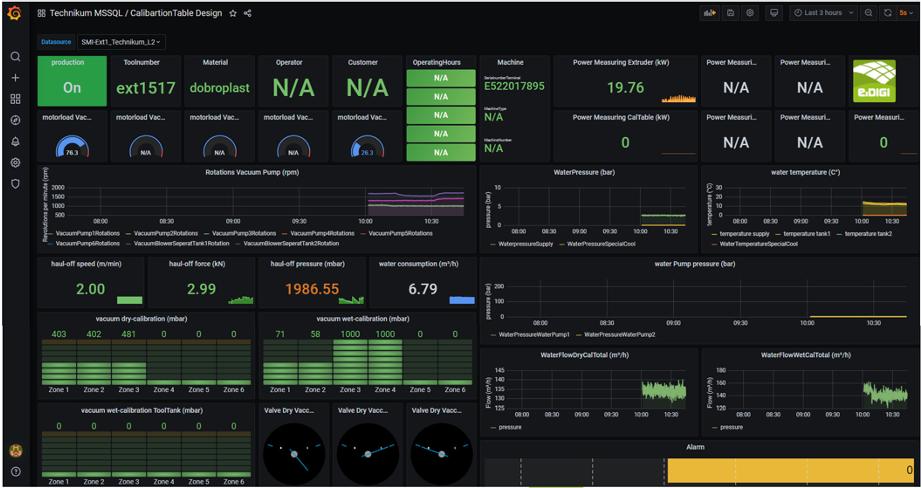Click the share dashboard icon
The image size is (921, 488).
(x=248, y=14)
